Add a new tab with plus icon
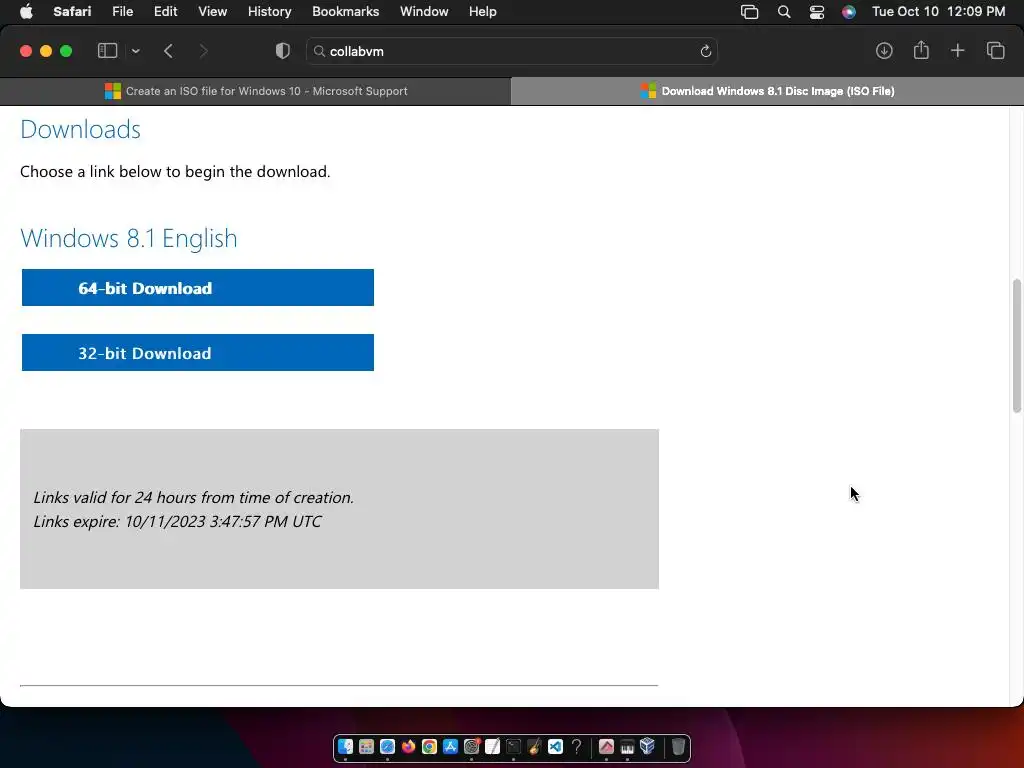The image size is (1024, 768). (x=957, y=51)
